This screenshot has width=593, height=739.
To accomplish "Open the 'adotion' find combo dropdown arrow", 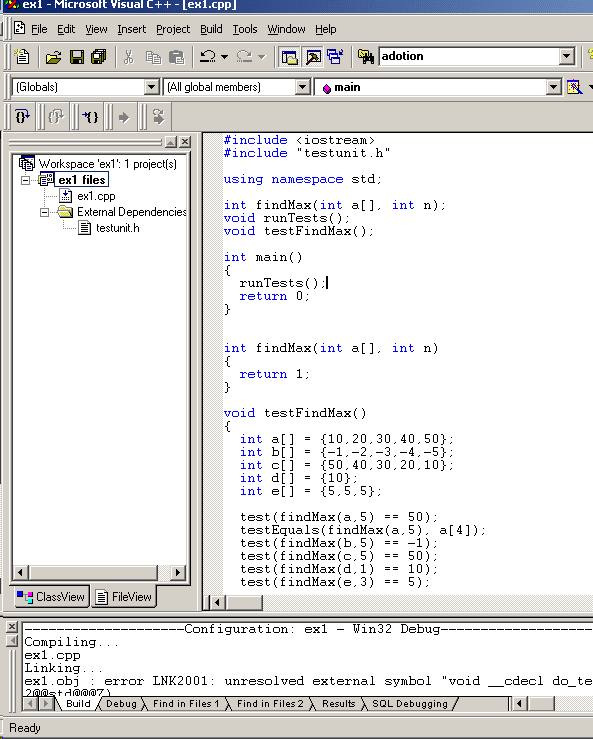I will [x=567, y=57].
